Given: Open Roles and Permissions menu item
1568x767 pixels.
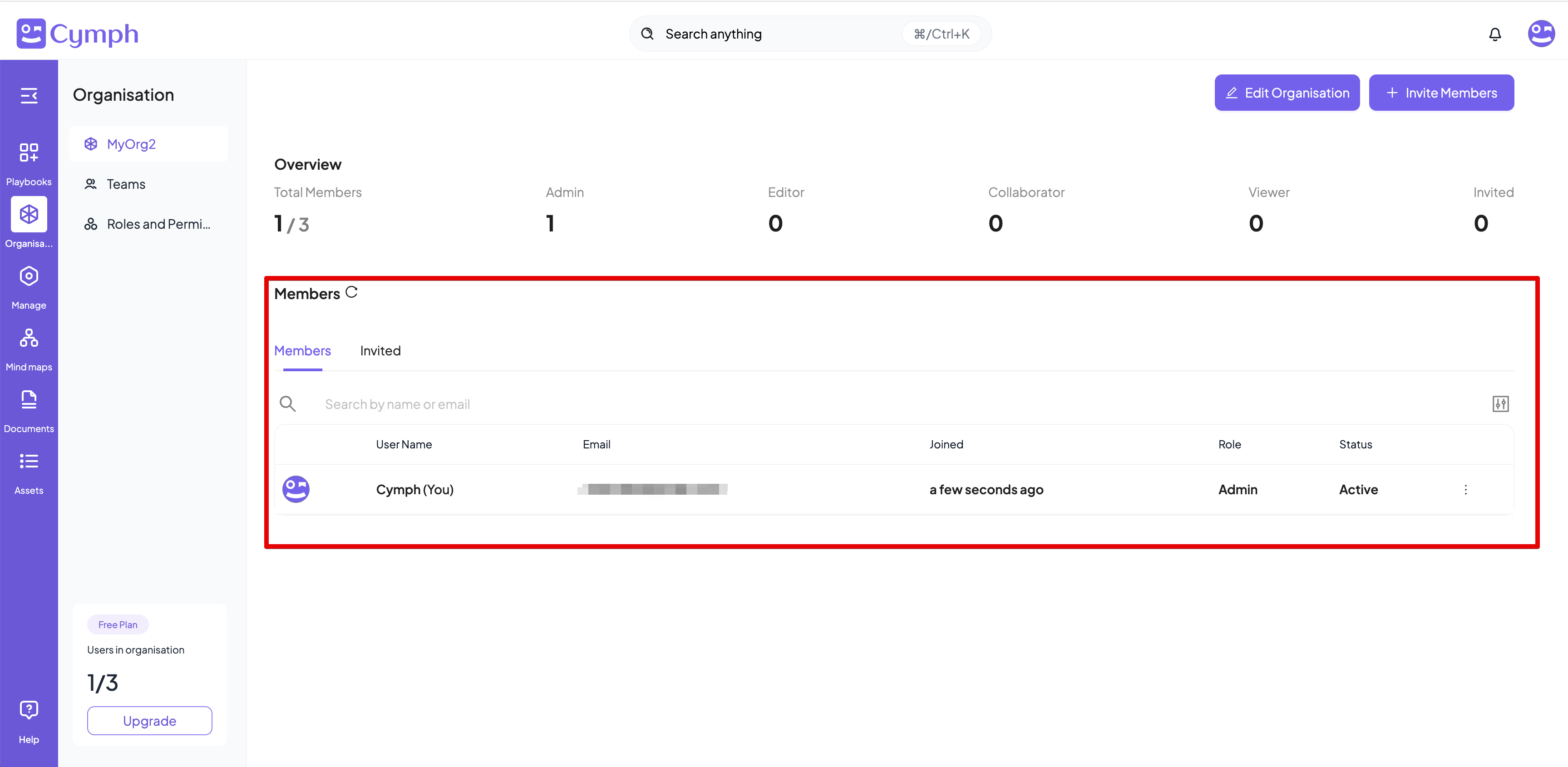Looking at the screenshot, I should 158,224.
